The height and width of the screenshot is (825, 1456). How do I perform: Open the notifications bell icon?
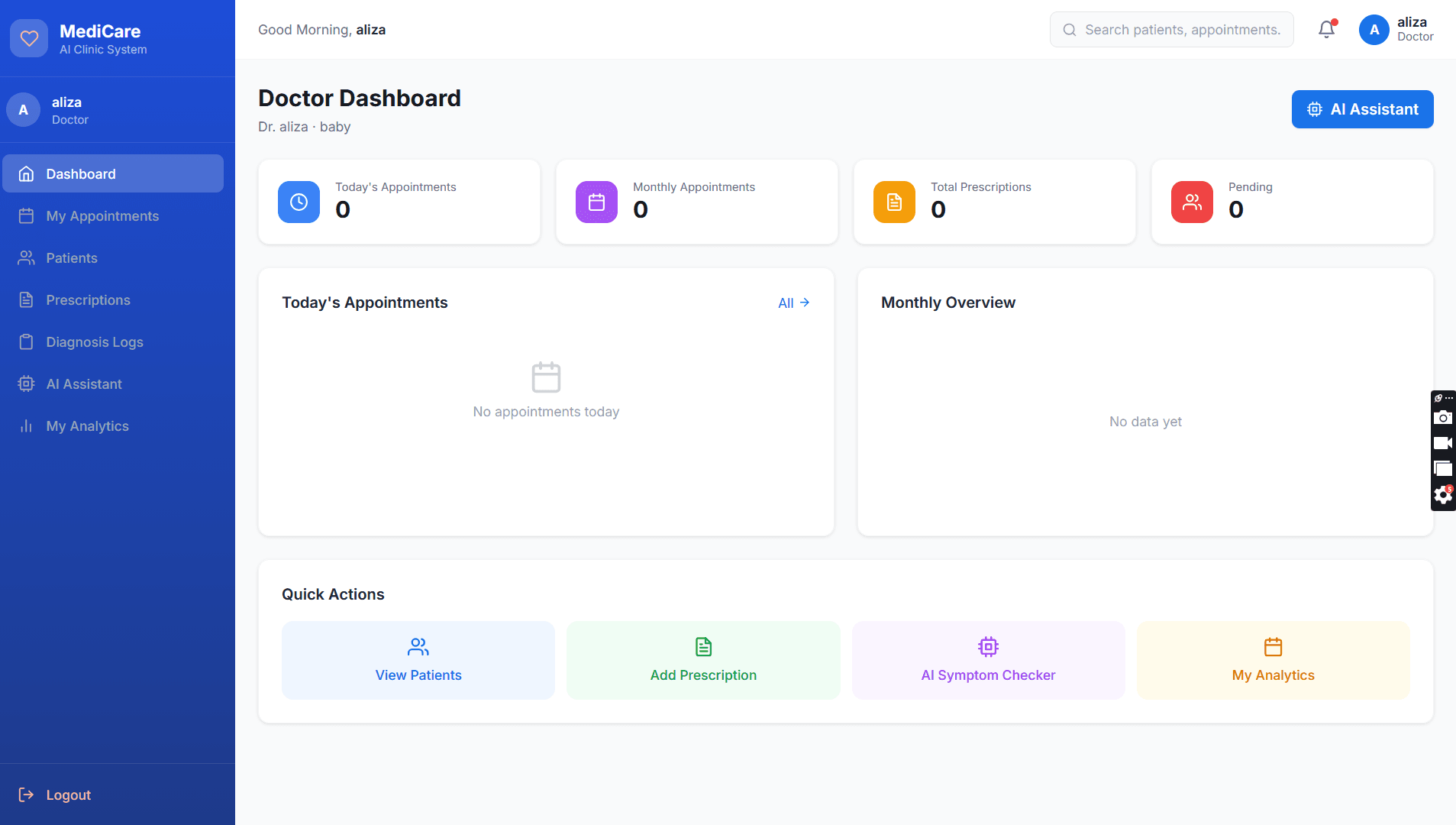point(1327,30)
